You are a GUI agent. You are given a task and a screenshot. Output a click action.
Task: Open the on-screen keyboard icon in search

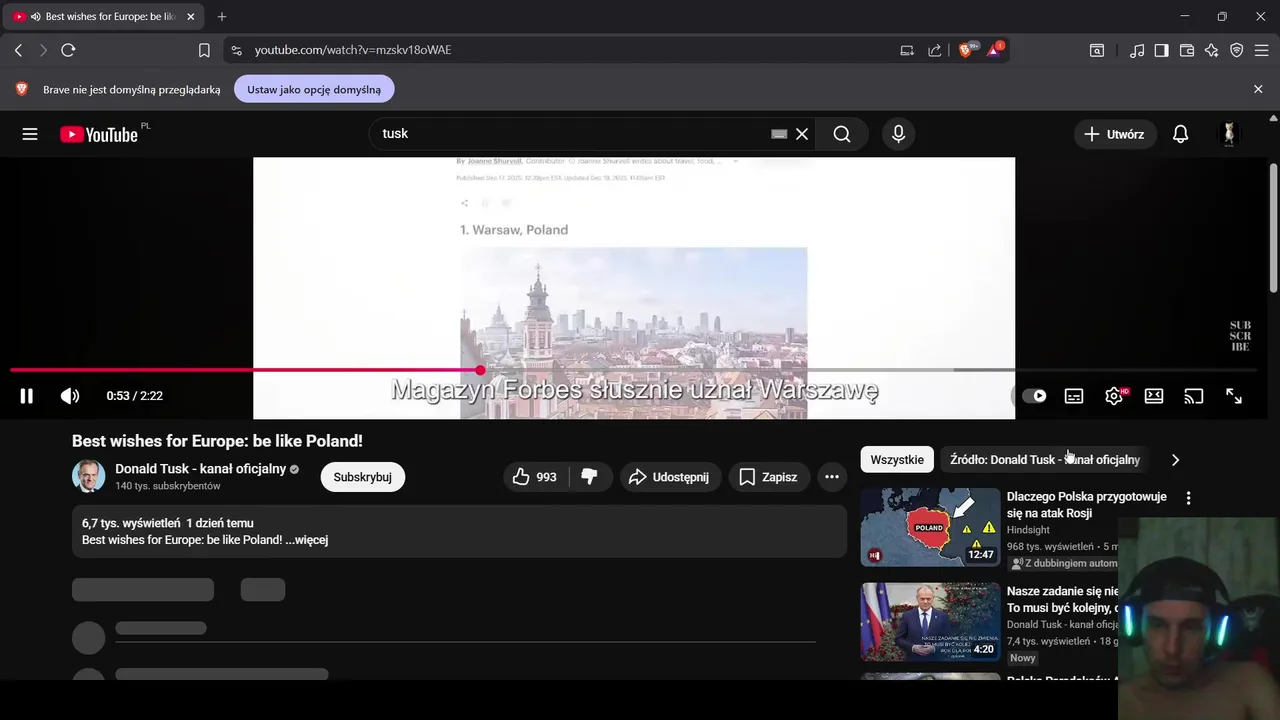click(x=779, y=134)
